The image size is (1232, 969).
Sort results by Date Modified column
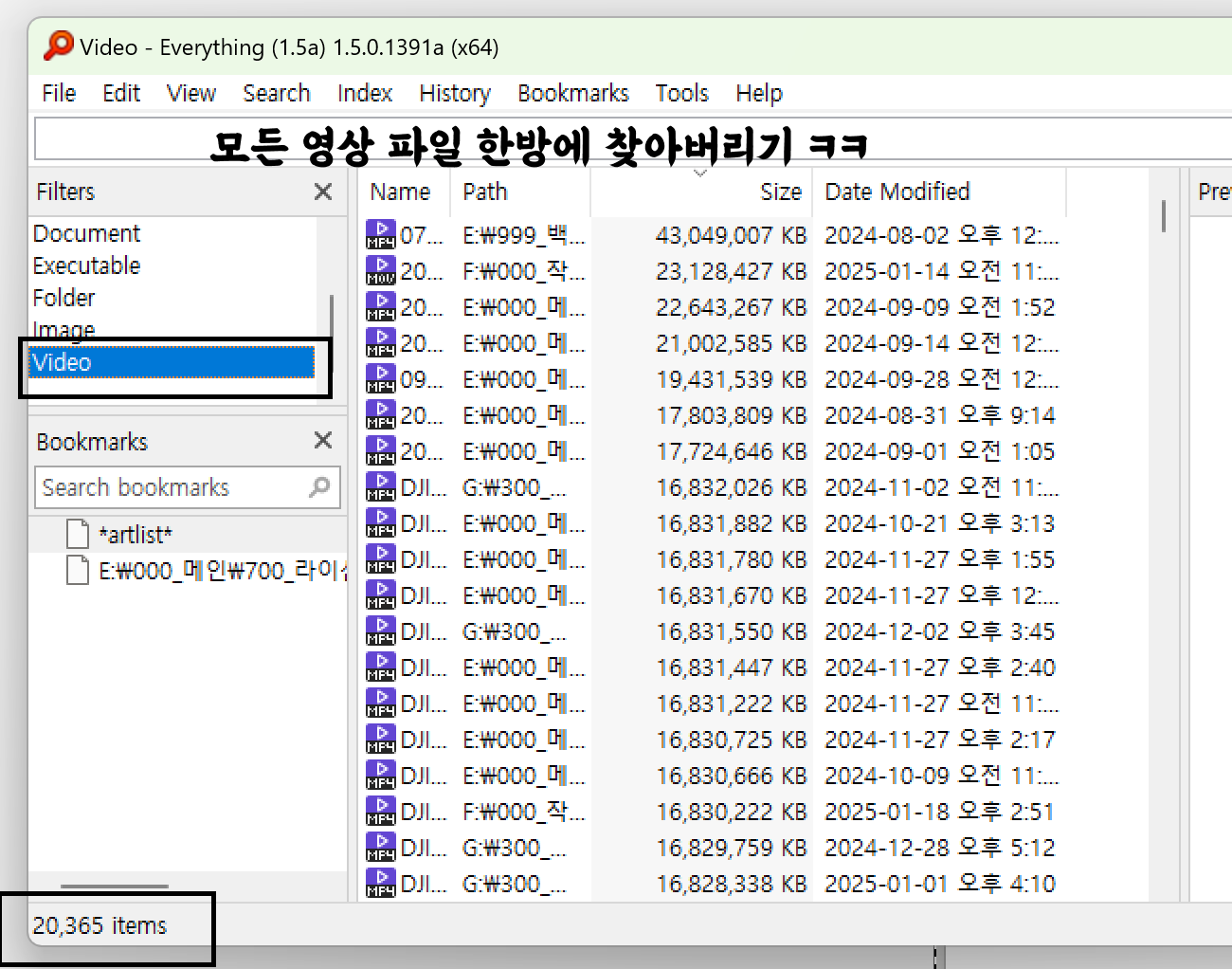pos(897,192)
